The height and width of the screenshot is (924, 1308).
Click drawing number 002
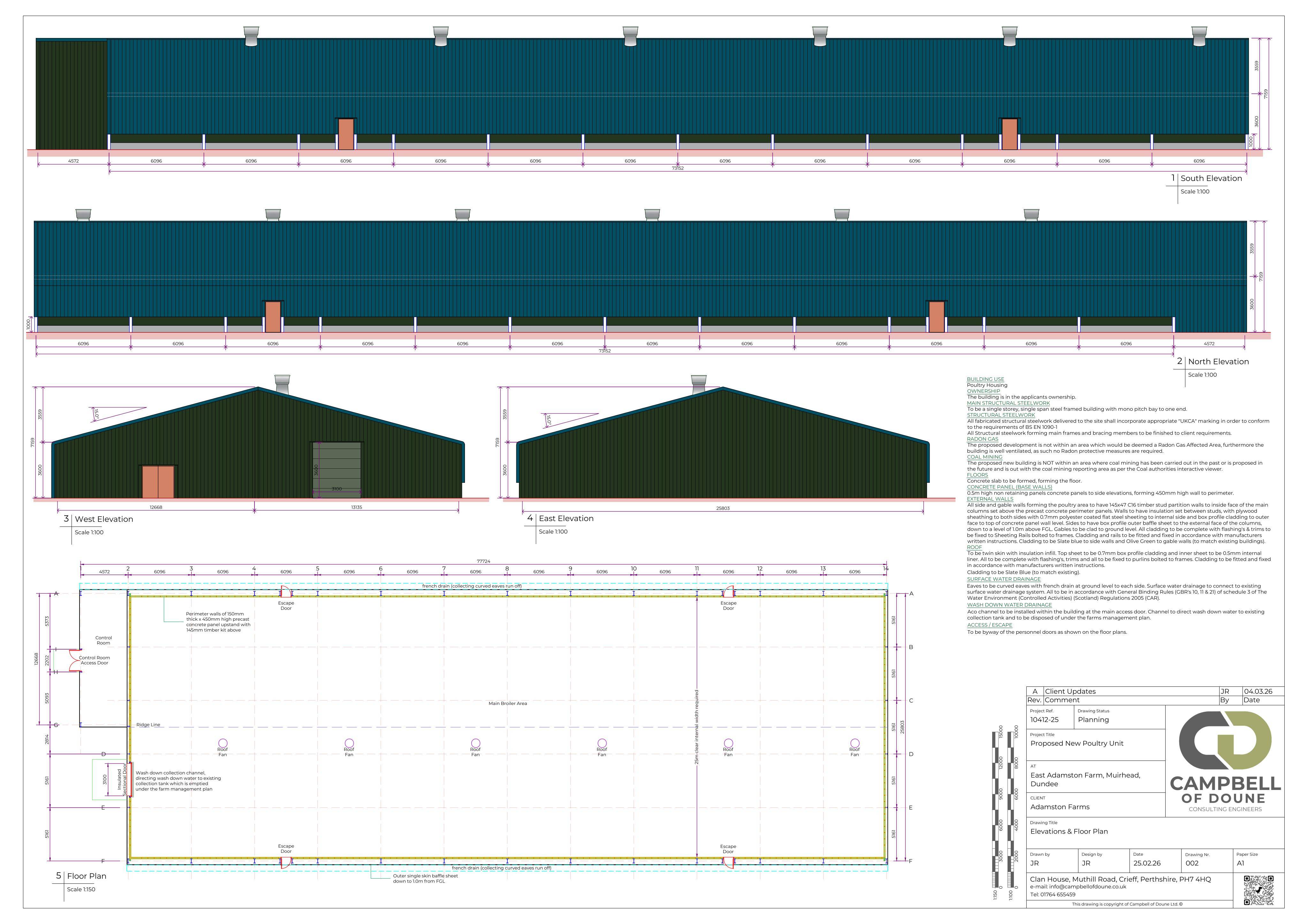[x=1192, y=864]
